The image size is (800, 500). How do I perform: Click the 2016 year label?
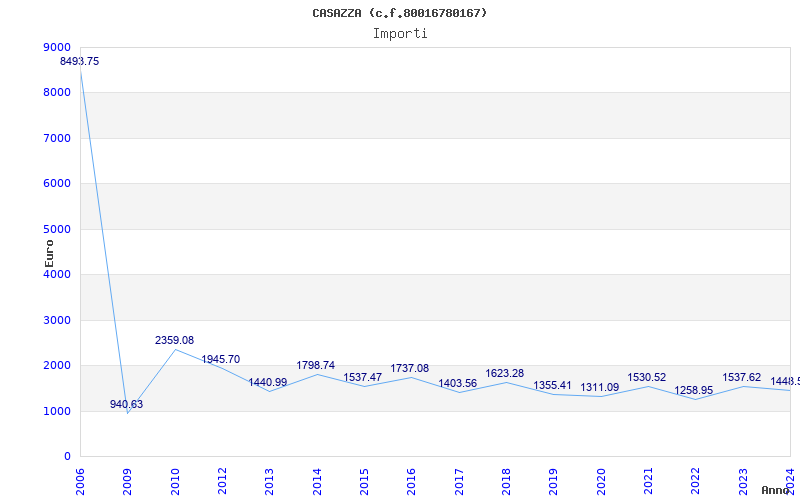412,482
